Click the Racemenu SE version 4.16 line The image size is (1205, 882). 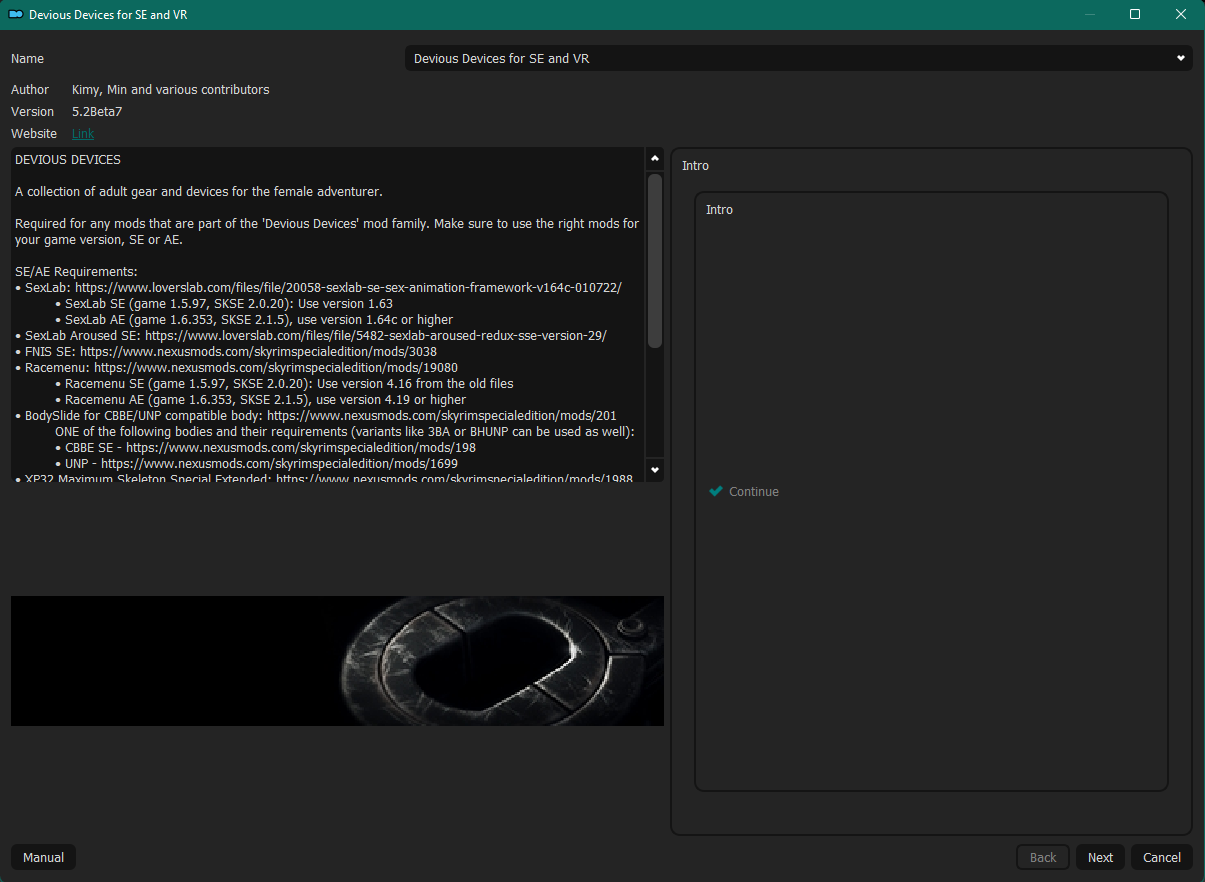click(284, 384)
